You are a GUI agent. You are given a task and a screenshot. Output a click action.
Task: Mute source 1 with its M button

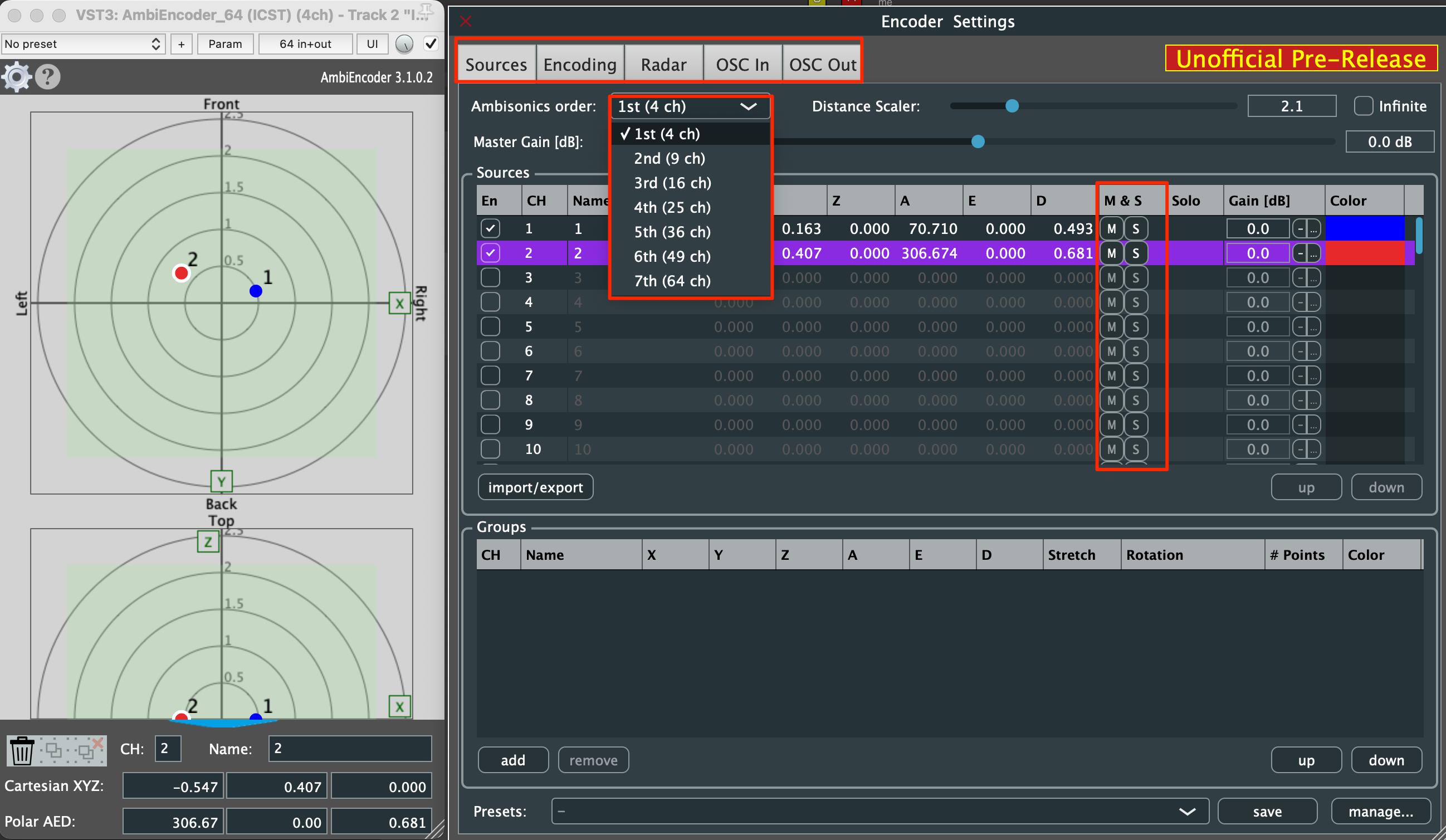point(1111,228)
